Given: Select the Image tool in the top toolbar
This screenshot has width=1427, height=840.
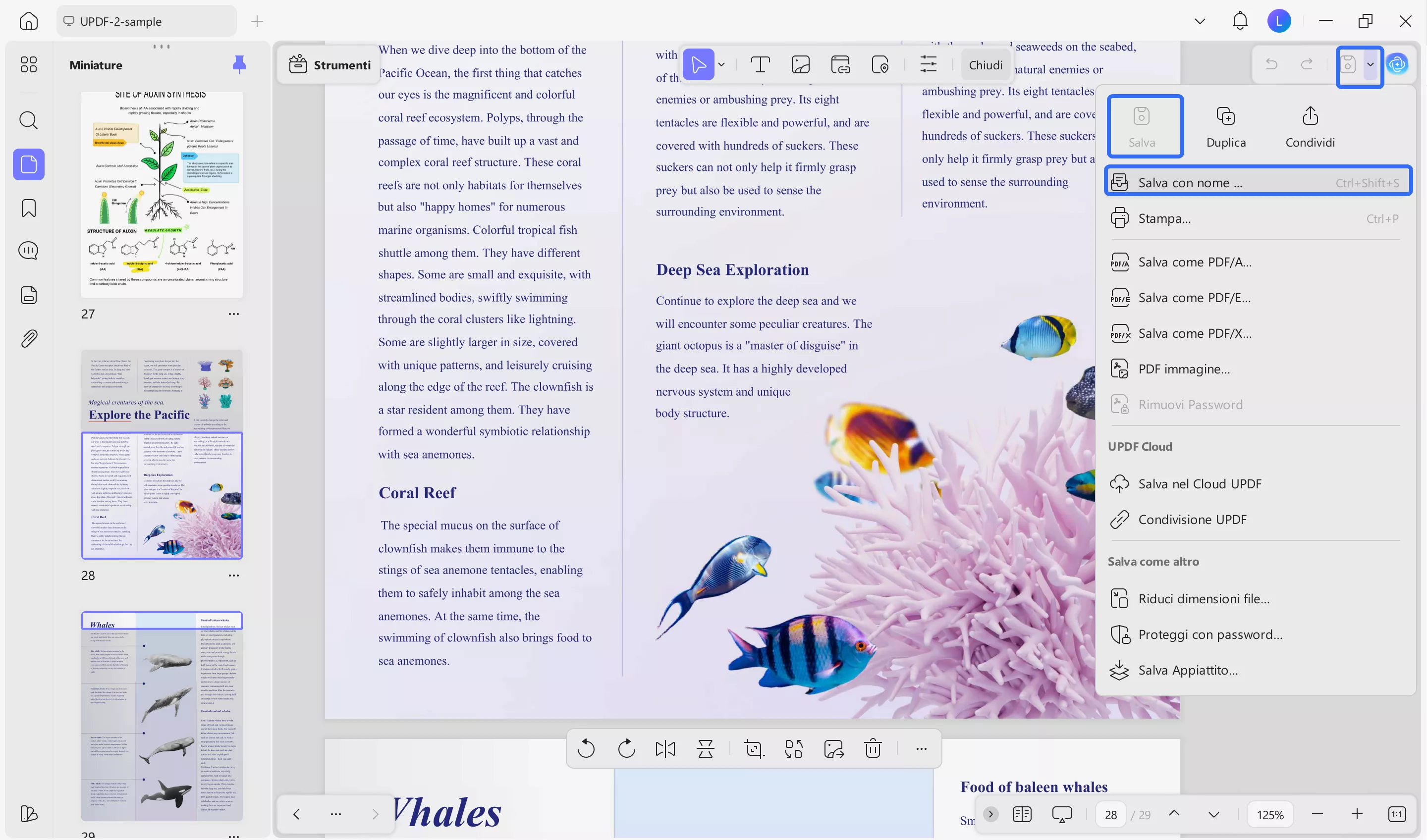Looking at the screenshot, I should 800,64.
